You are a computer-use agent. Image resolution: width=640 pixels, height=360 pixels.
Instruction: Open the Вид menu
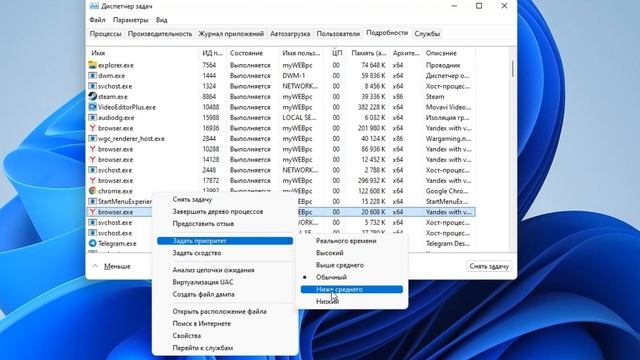pyautogui.click(x=162, y=20)
